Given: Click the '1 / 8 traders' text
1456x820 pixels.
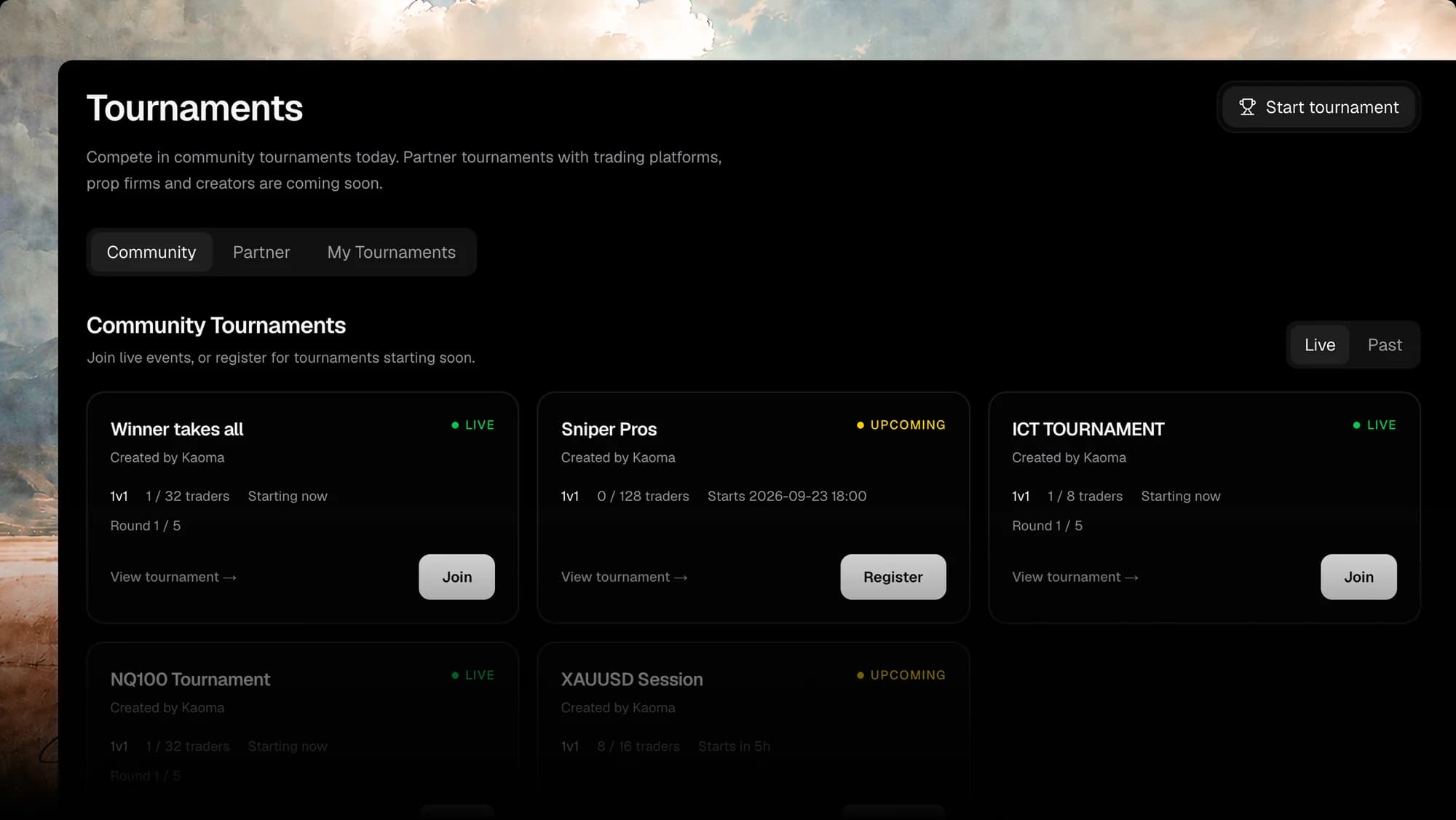Looking at the screenshot, I should (x=1085, y=496).
